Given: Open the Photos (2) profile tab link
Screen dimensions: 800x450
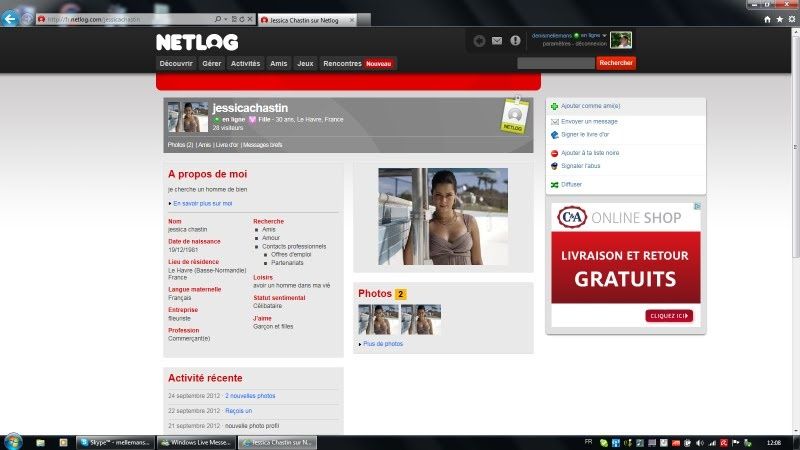Looking at the screenshot, I should [x=181, y=145].
